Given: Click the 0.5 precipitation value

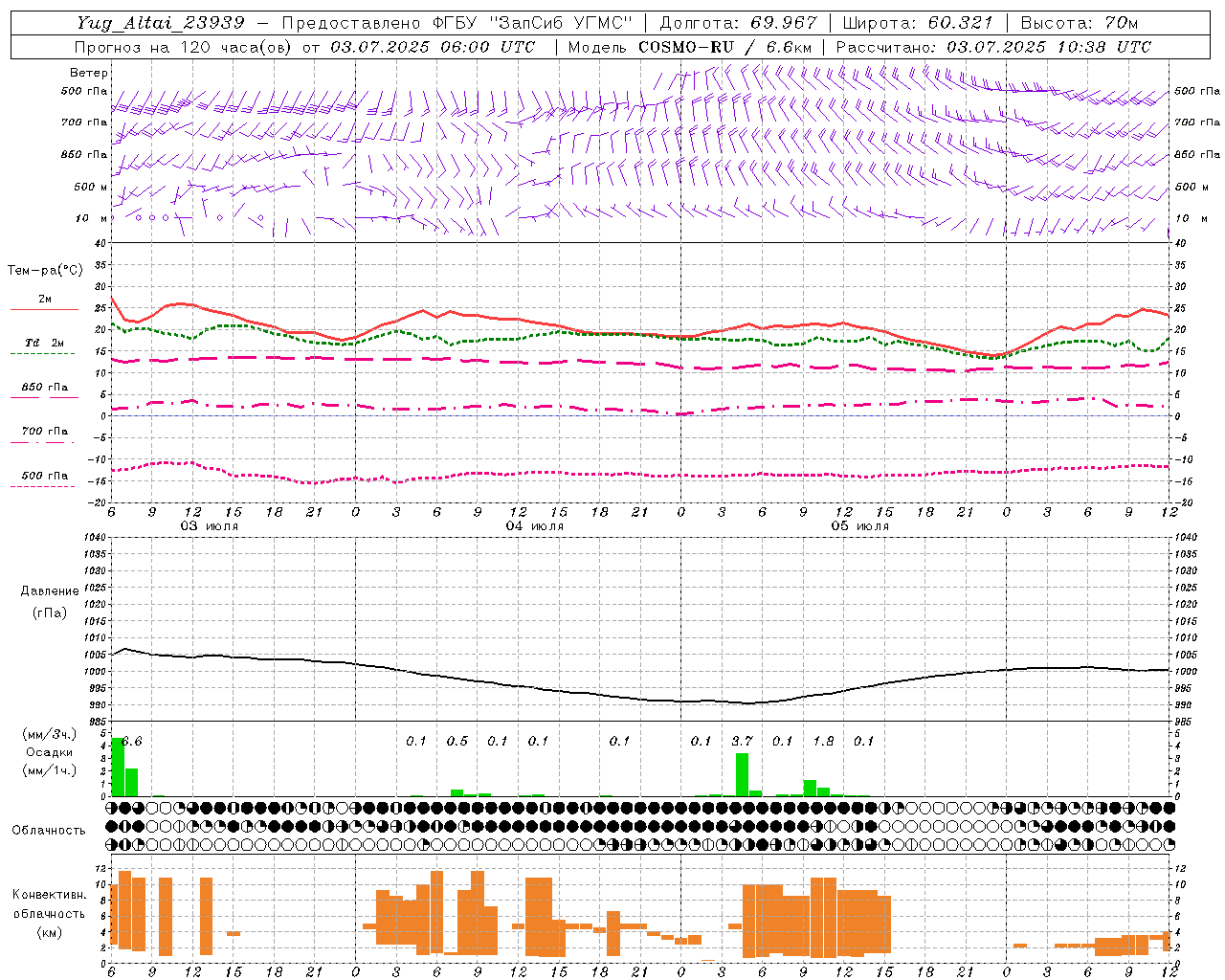Looking at the screenshot, I should pos(457,742).
